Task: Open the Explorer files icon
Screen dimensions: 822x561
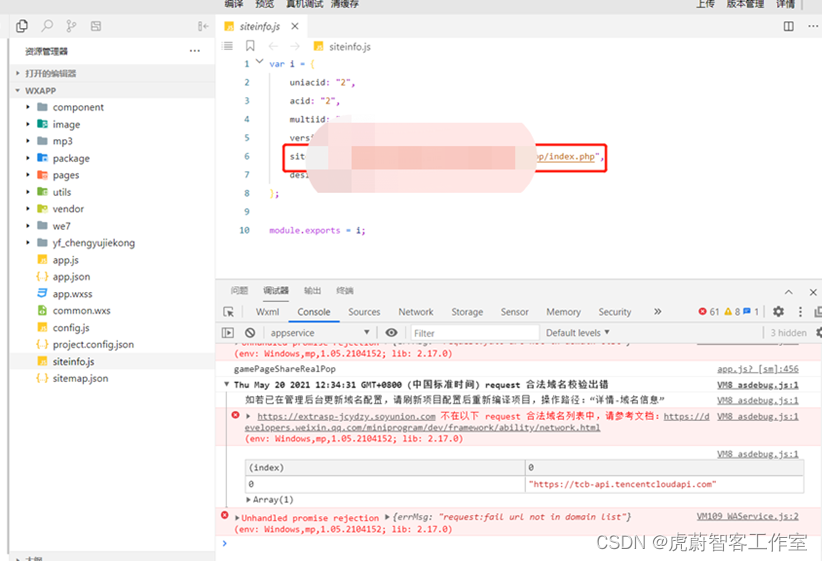Action: [22, 26]
